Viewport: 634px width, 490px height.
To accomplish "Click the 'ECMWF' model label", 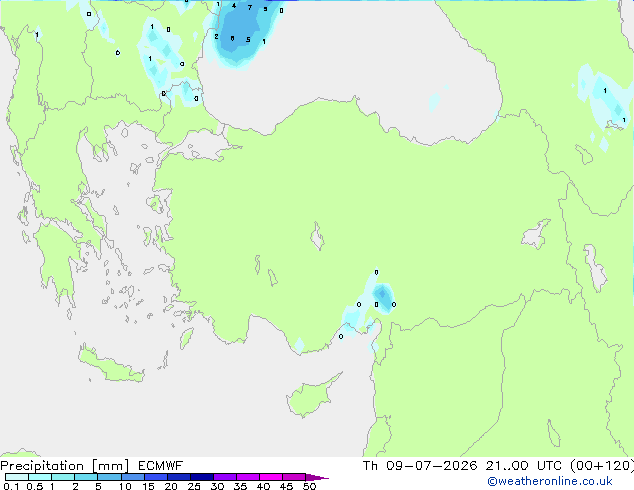I will (161, 466).
